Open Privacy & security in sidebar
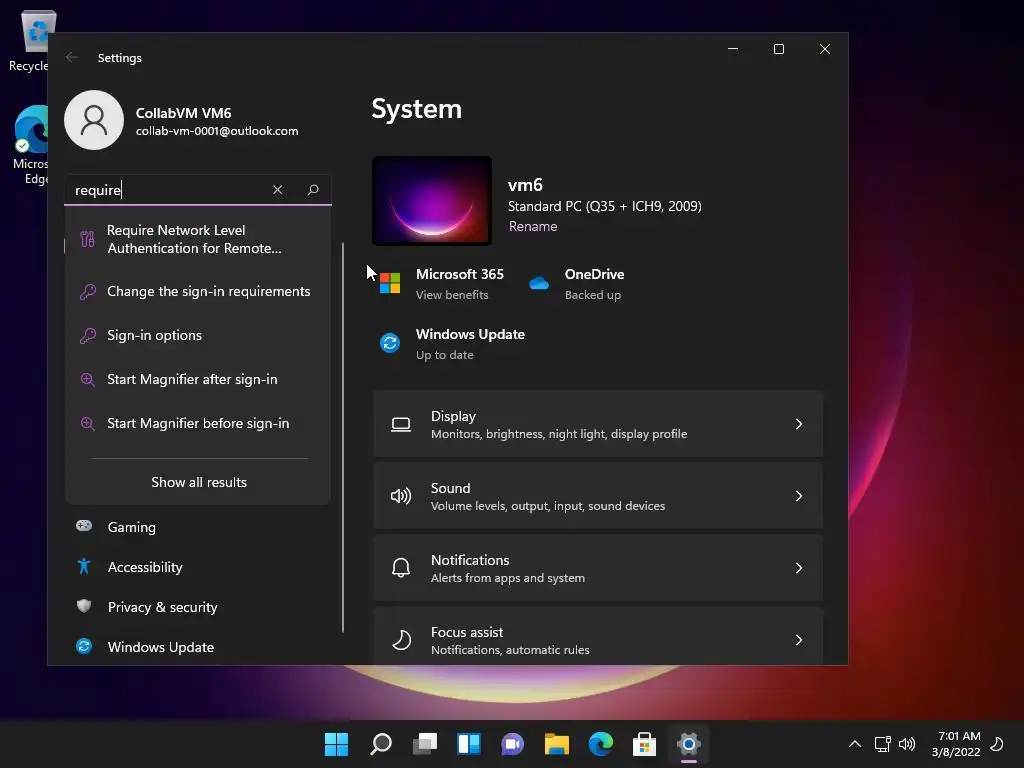Screen dimensions: 1024x768 [201, 607]
